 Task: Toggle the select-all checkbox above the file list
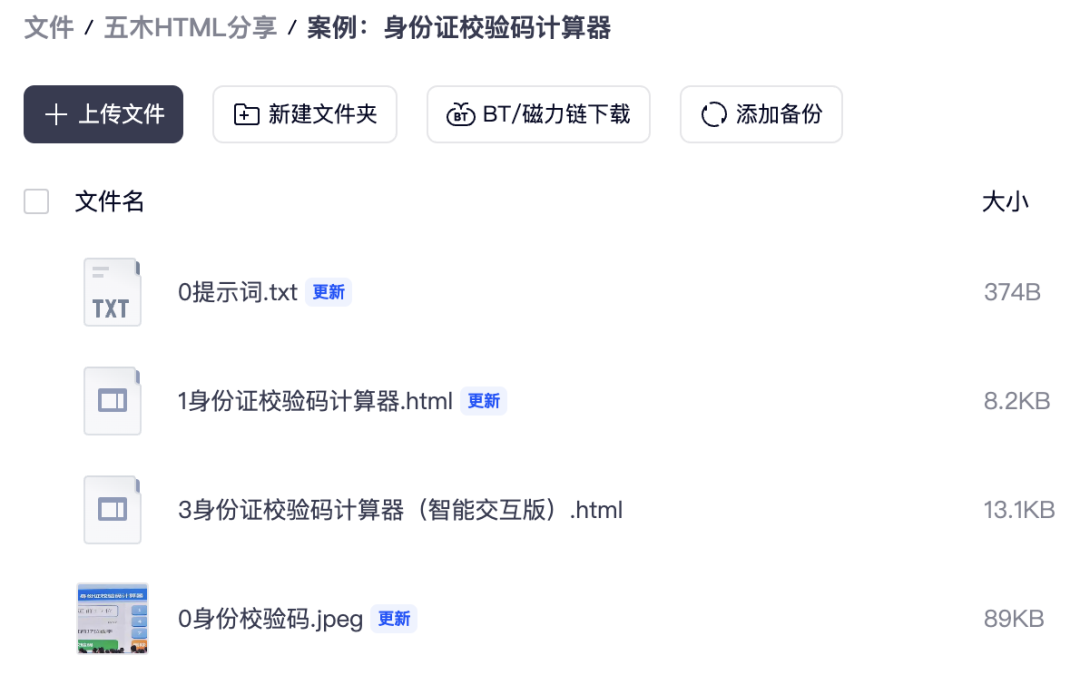point(36,201)
